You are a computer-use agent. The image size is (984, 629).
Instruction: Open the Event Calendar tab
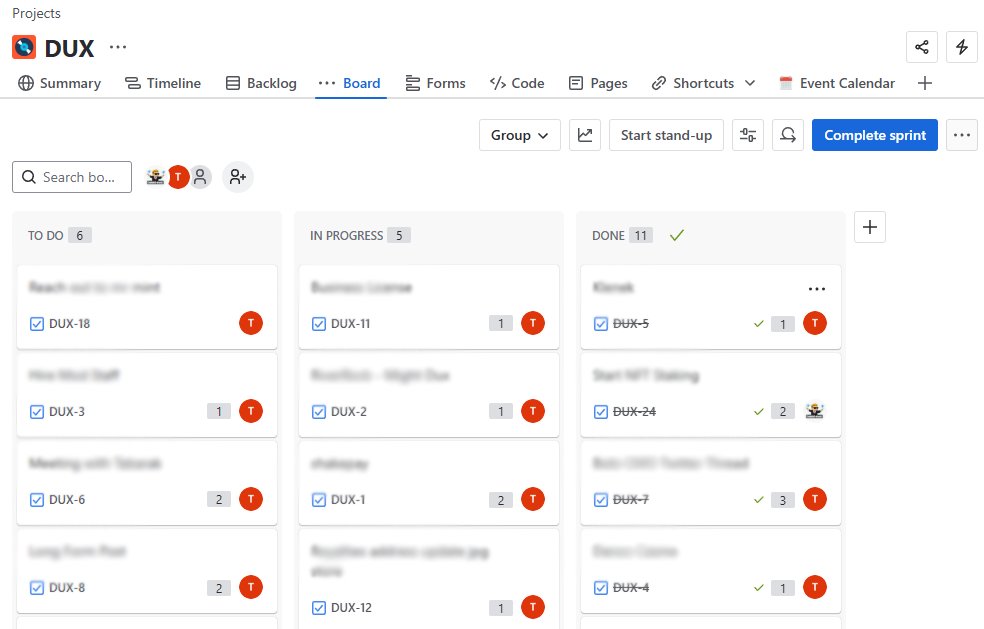pos(837,83)
